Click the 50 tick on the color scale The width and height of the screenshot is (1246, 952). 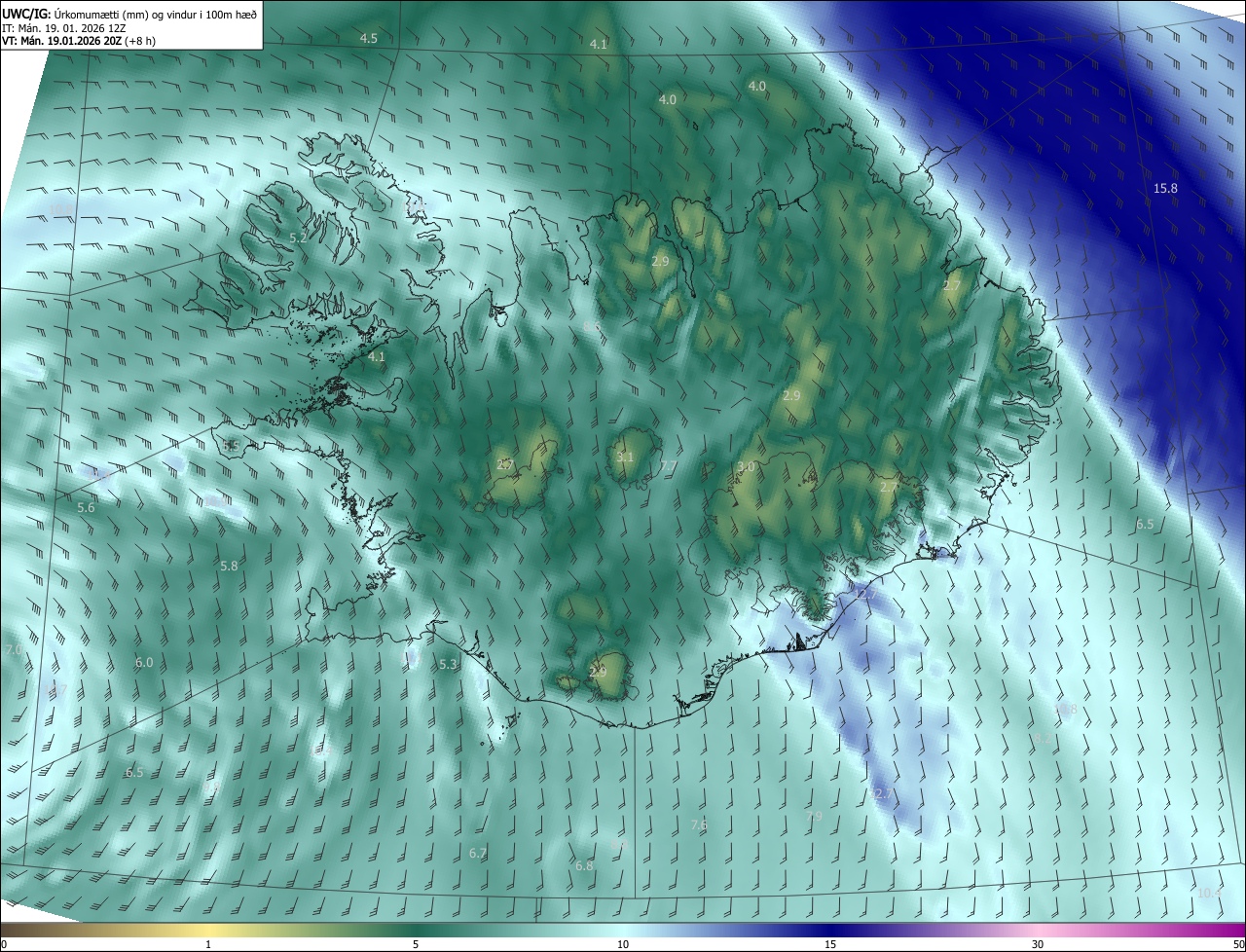[x=1238, y=944]
